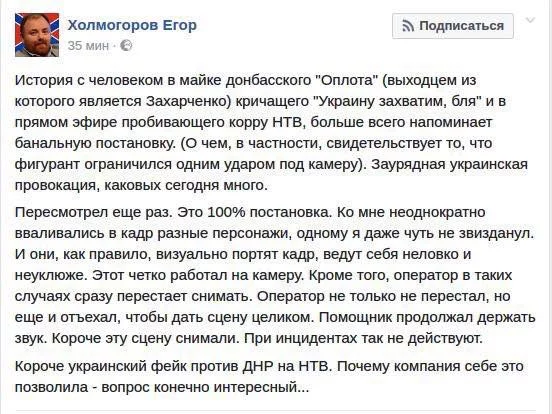Image resolution: width=552 pixels, height=414 pixels.
Task: Click the paragraph starting "Пересмотрел еще раз"
Action: point(275,275)
